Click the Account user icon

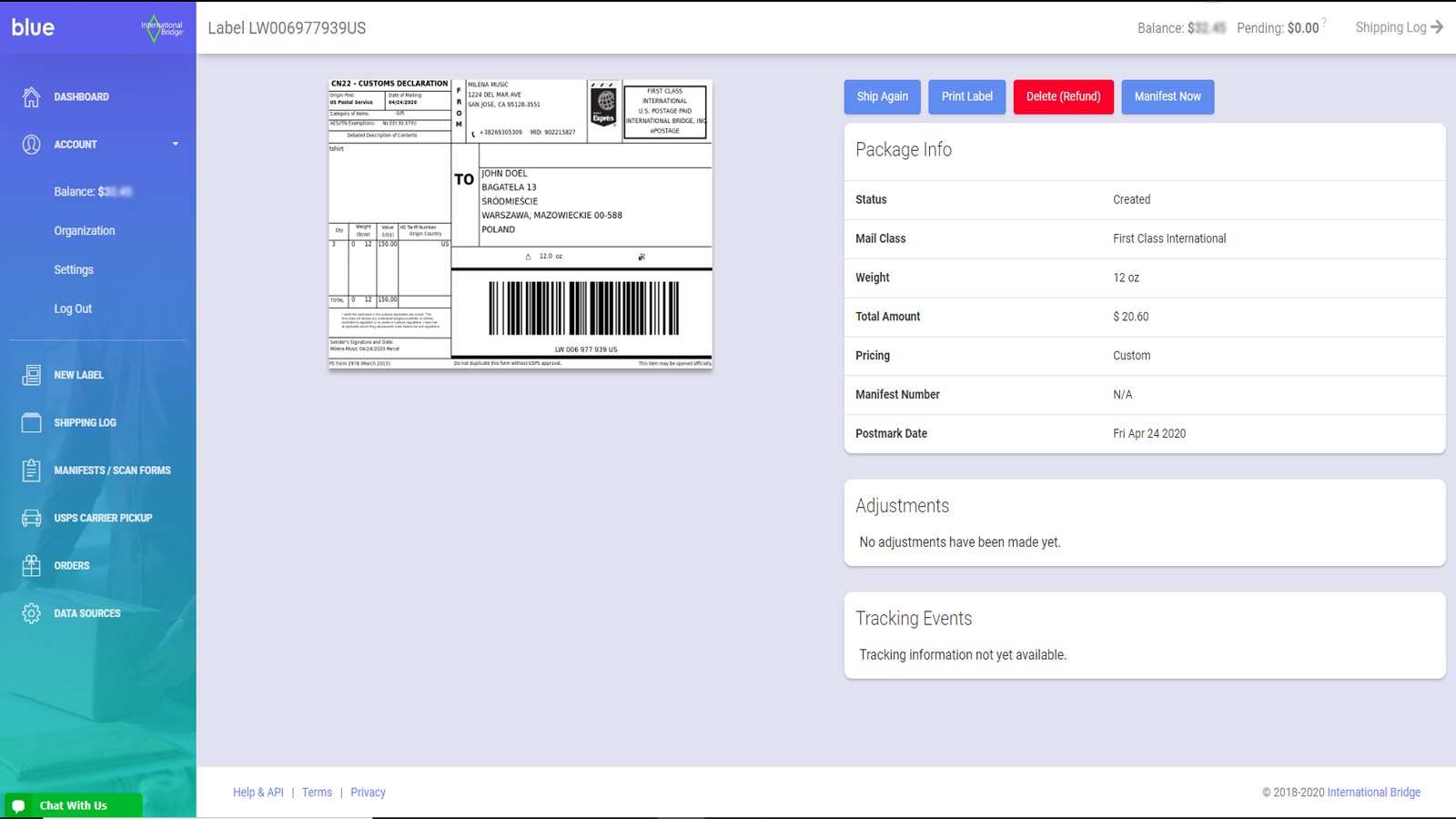click(x=31, y=144)
